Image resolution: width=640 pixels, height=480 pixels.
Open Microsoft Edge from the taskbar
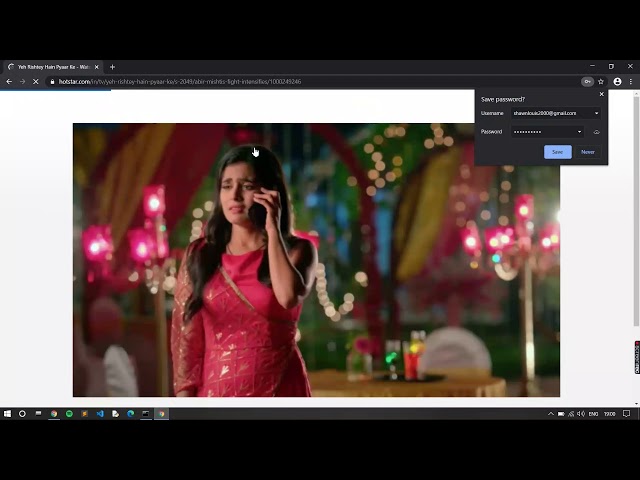click(x=131, y=413)
